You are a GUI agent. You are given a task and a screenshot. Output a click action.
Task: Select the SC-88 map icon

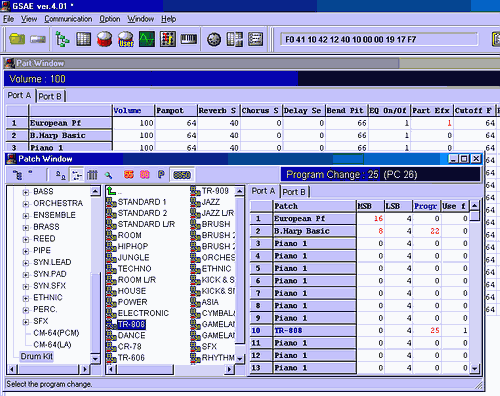(x=145, y=174)
